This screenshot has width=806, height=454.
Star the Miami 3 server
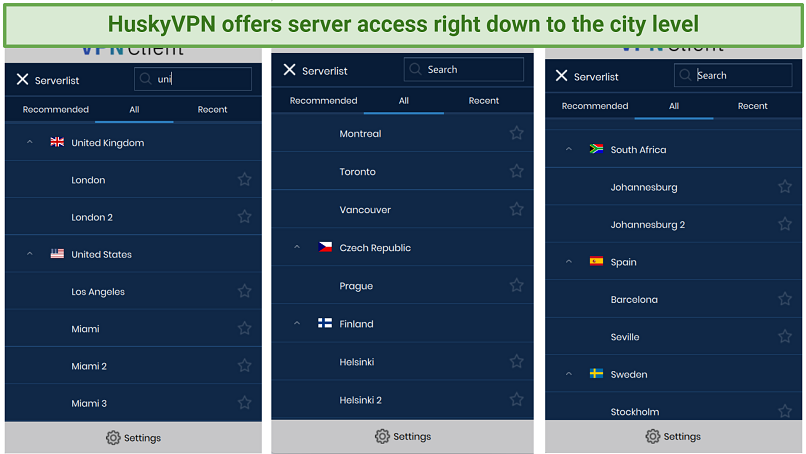click(245, 403)
